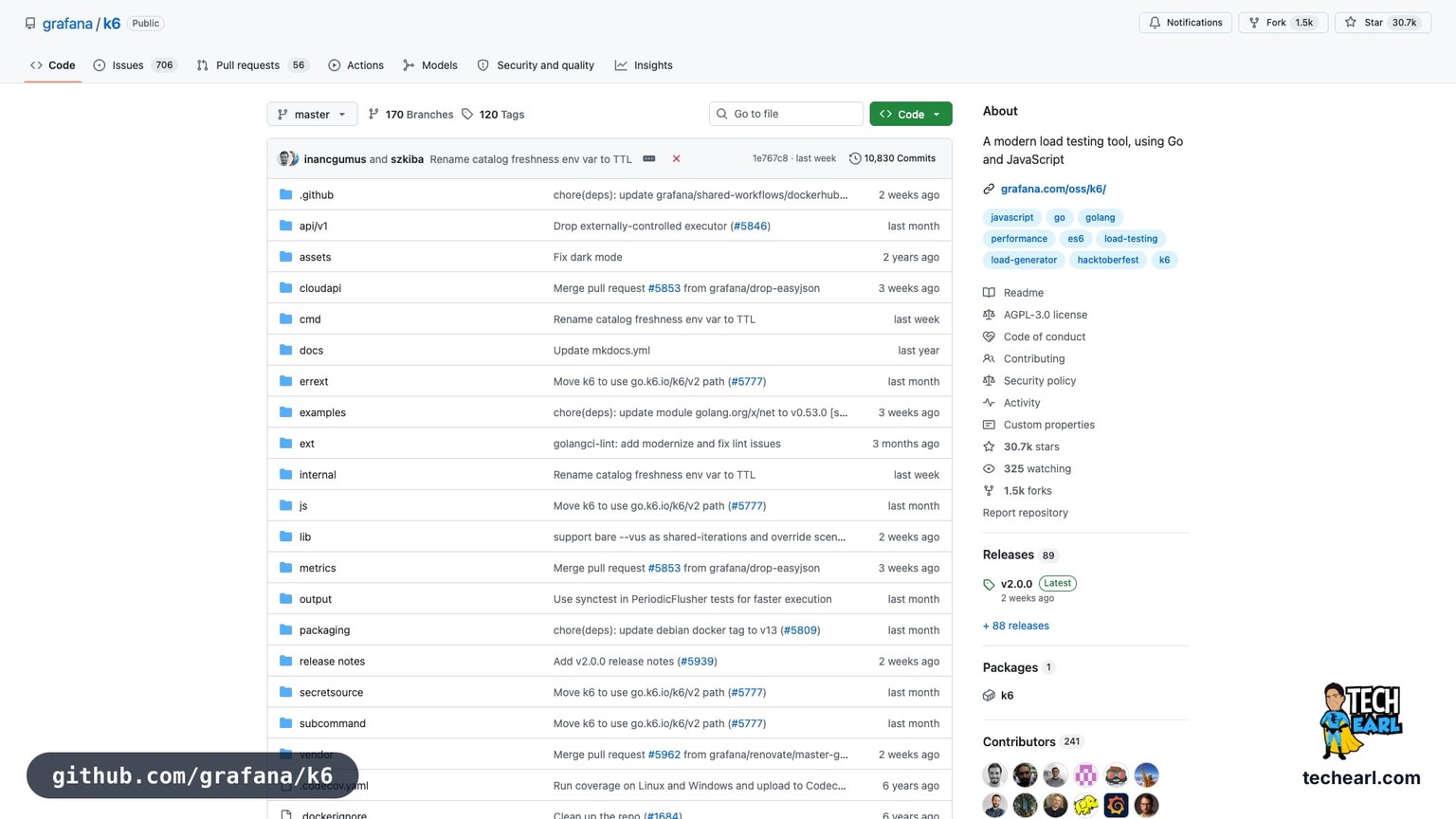Open Code of conduct link
The image size is (1456, 819).
point(1034,337)
